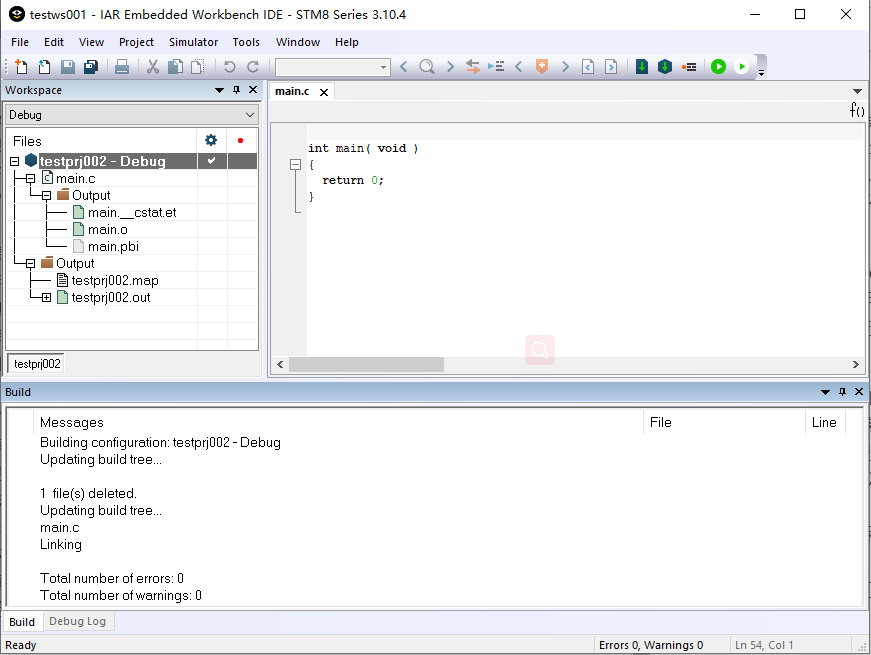Toggle a bookmark with the orange shield icon

pos(542,67)
